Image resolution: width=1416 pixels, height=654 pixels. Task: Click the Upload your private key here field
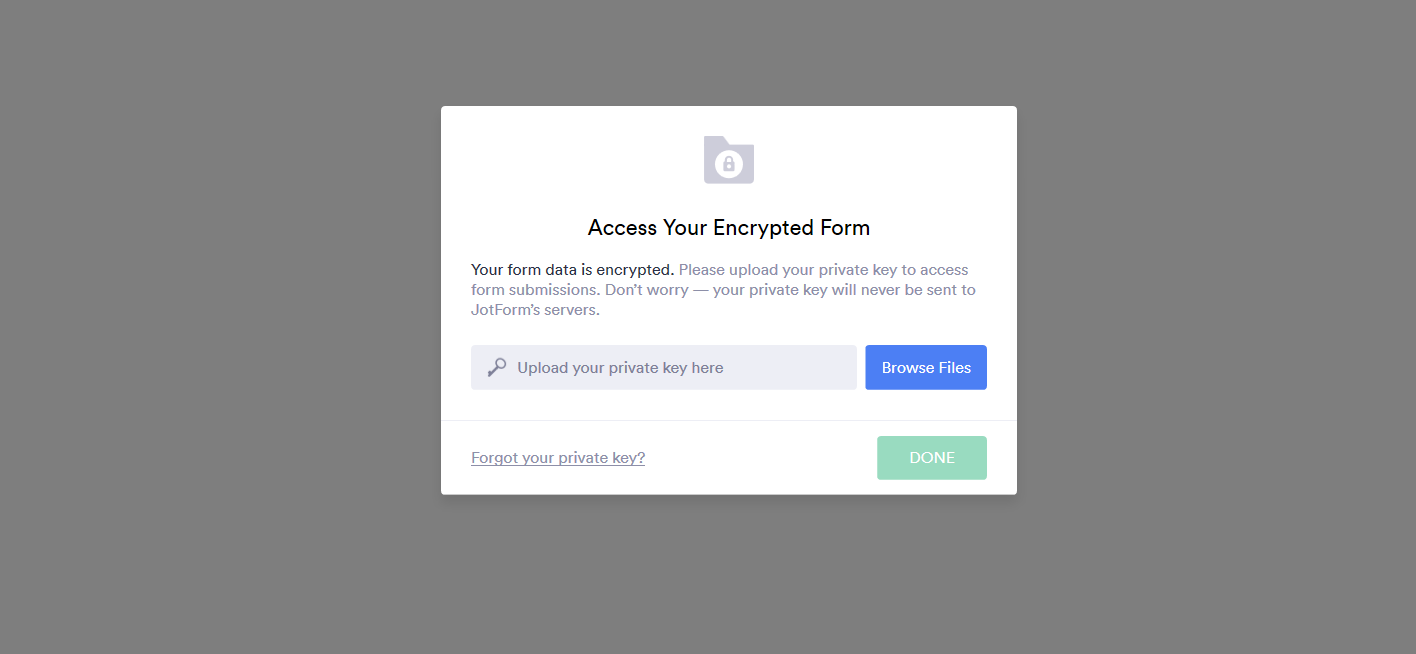[x=663, y=367]
